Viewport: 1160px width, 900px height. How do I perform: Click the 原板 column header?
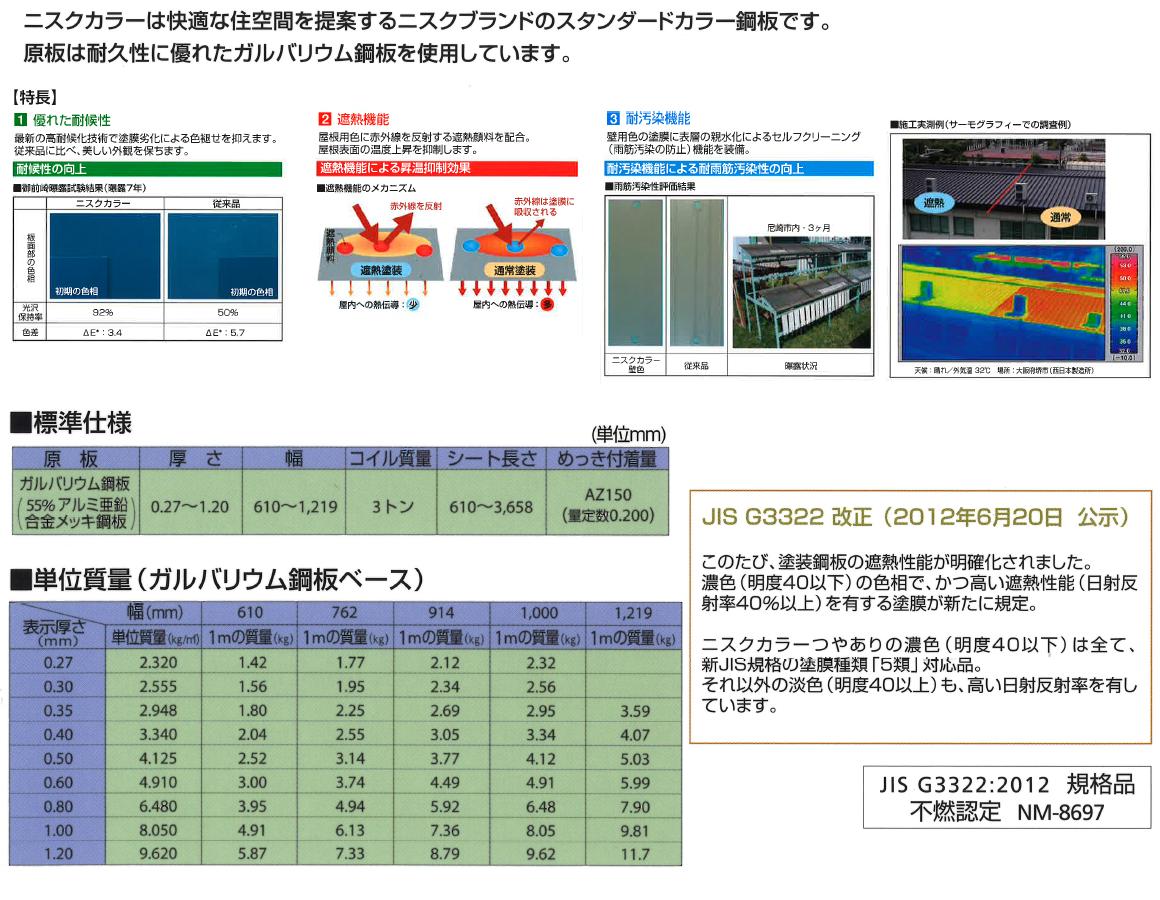point(75,459)
